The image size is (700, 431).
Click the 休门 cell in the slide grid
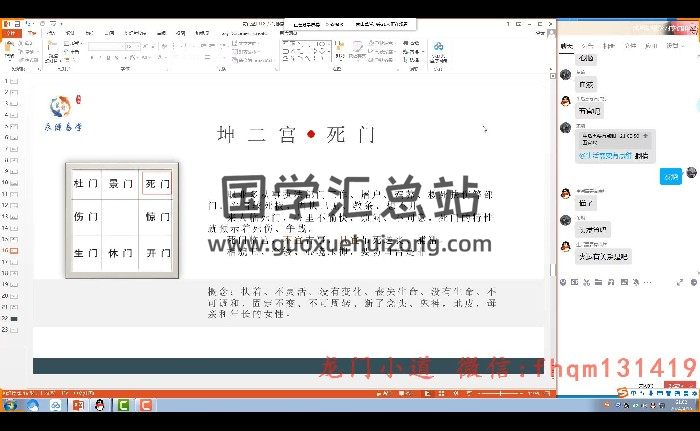point(121,253)
